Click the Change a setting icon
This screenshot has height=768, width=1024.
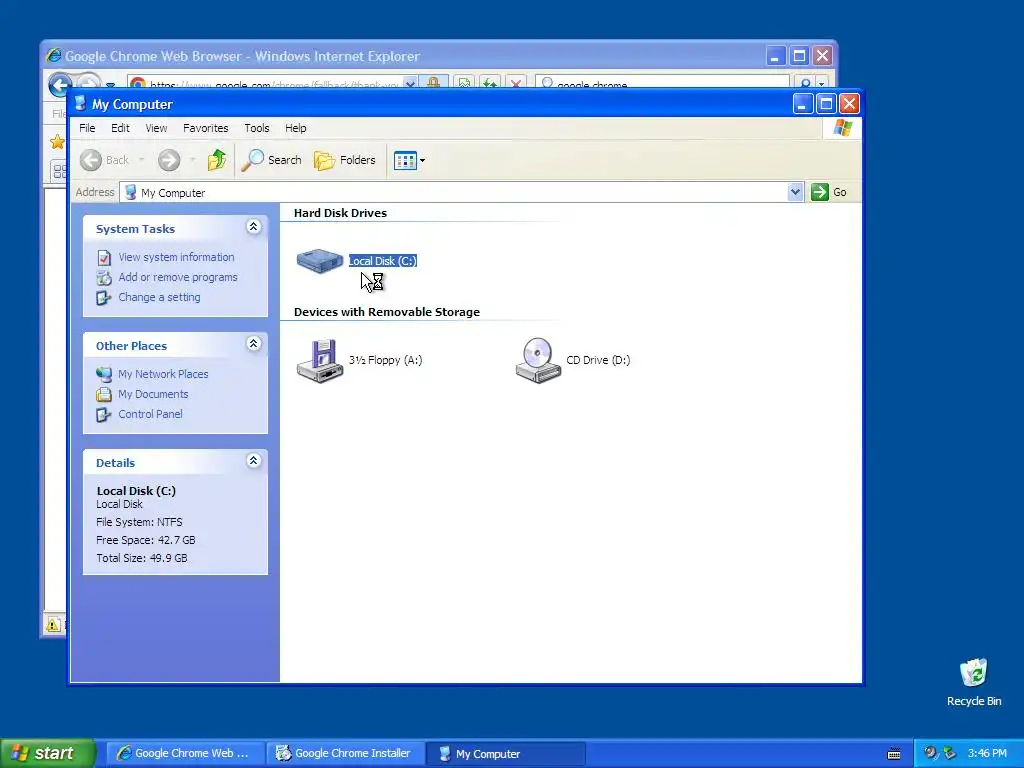click(x=104, y=298)
